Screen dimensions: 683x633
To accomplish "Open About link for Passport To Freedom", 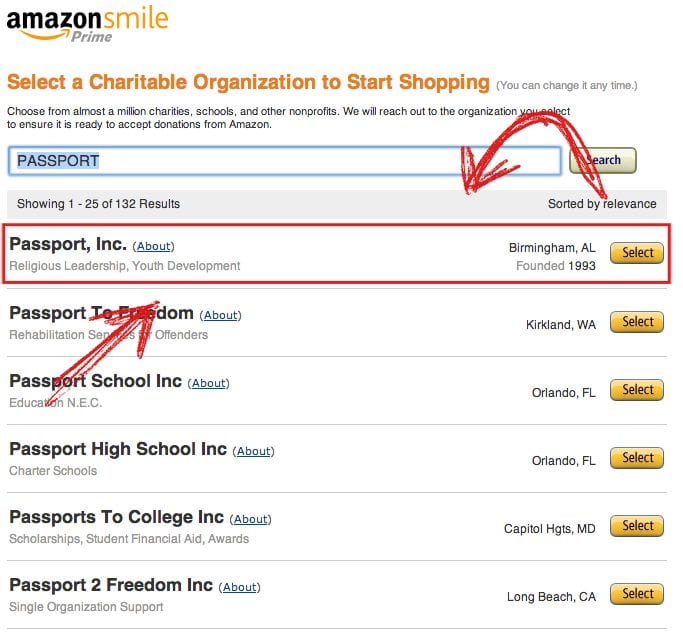I will pyautogui.click(x=220, y=315).
